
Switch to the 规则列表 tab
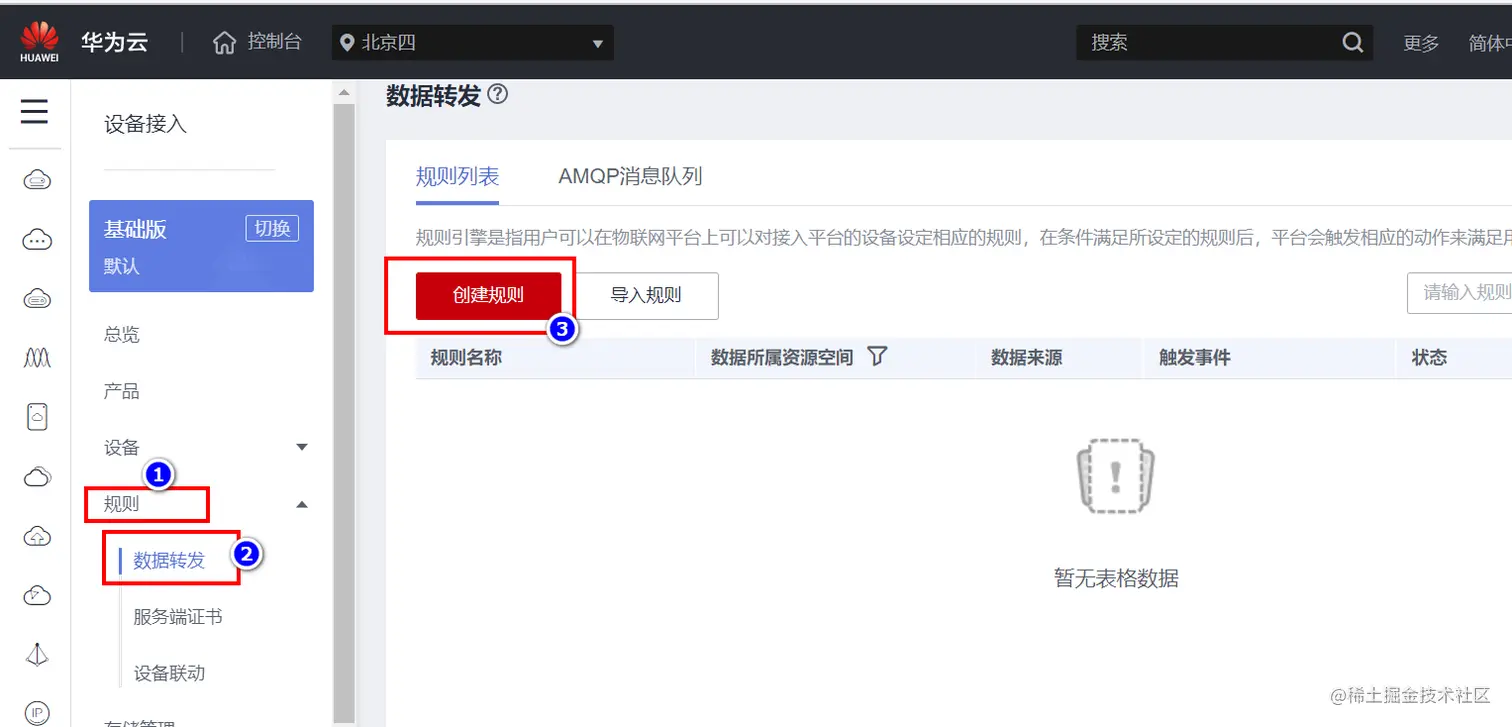[457, 176]
